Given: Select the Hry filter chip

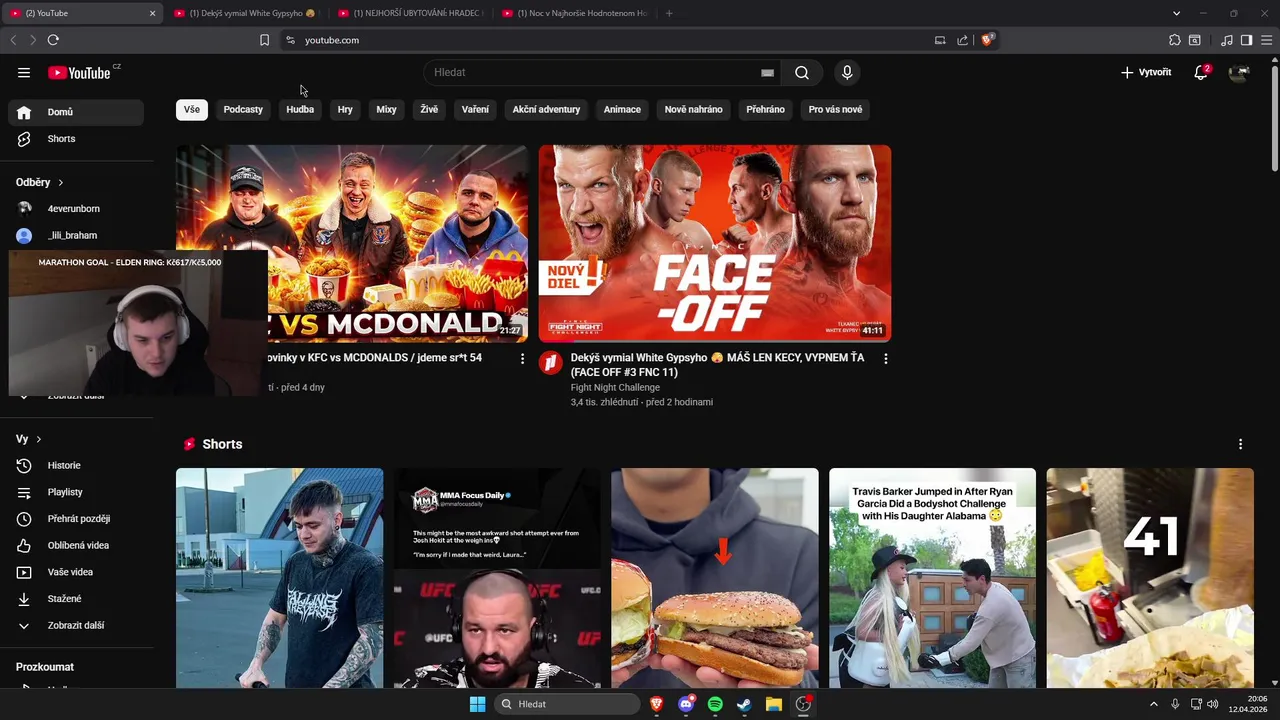Looking at the screenshot, I should click(345, 109).
